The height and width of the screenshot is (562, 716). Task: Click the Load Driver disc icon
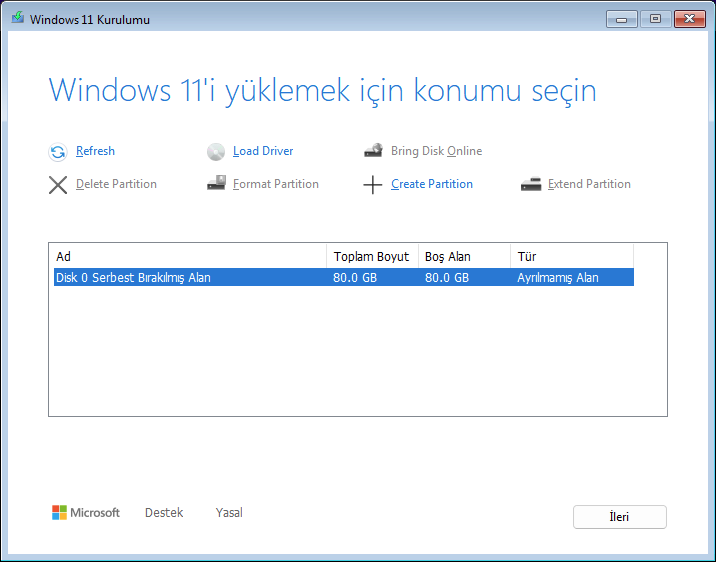216,152
